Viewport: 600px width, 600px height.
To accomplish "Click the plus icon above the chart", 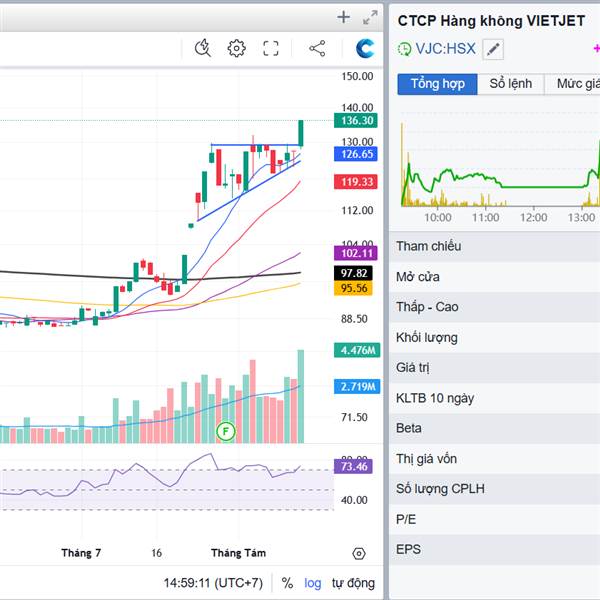I will tap(343, 17).
